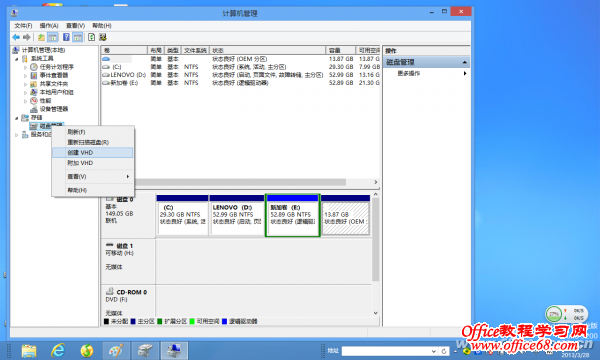The width and height of the screenshot is (600, 360).
Task: Open File Explorer from the taskbar
Action: [x=29, y=350]
